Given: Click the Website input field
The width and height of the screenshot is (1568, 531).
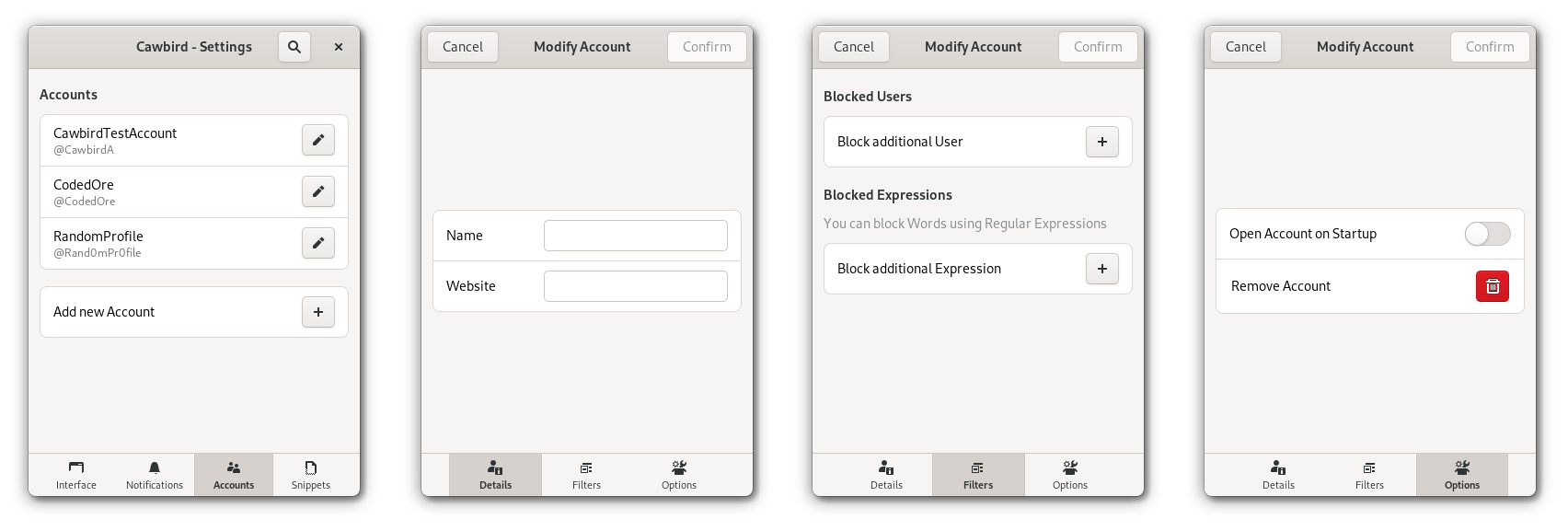Looking at the screenshot, I should point(635,285).
